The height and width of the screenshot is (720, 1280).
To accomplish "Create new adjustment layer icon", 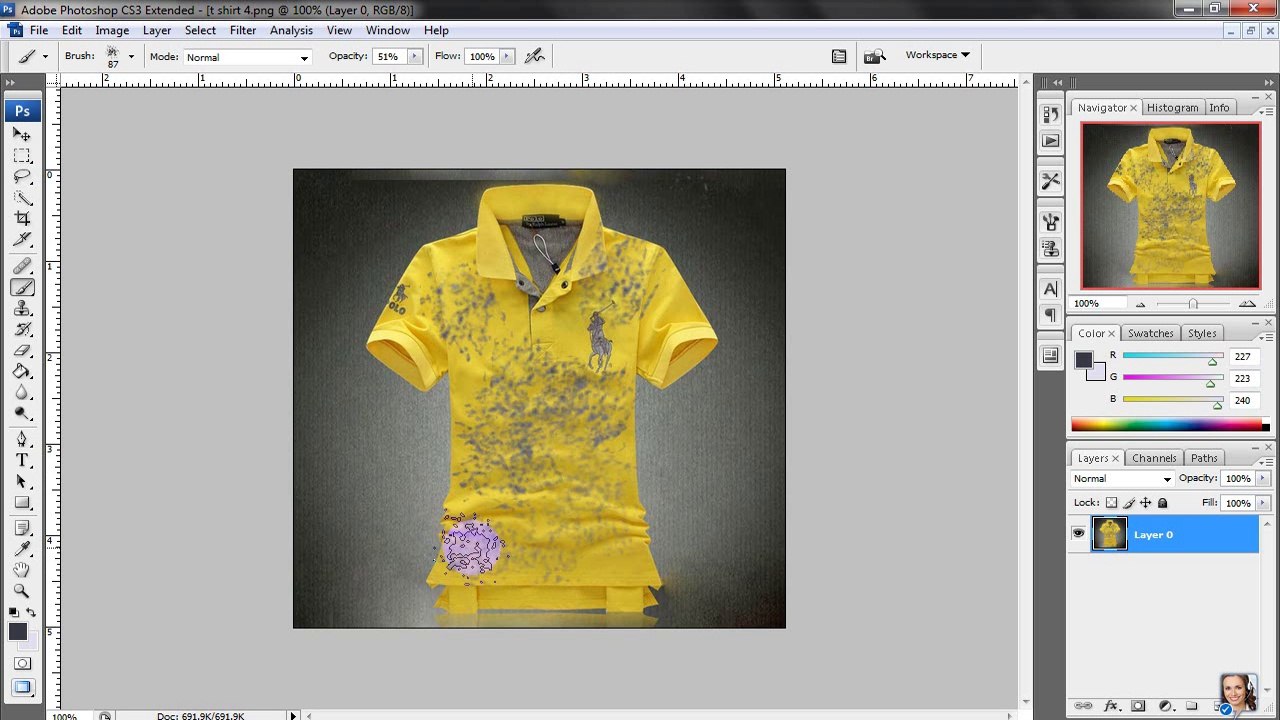I will [1164, 707].
